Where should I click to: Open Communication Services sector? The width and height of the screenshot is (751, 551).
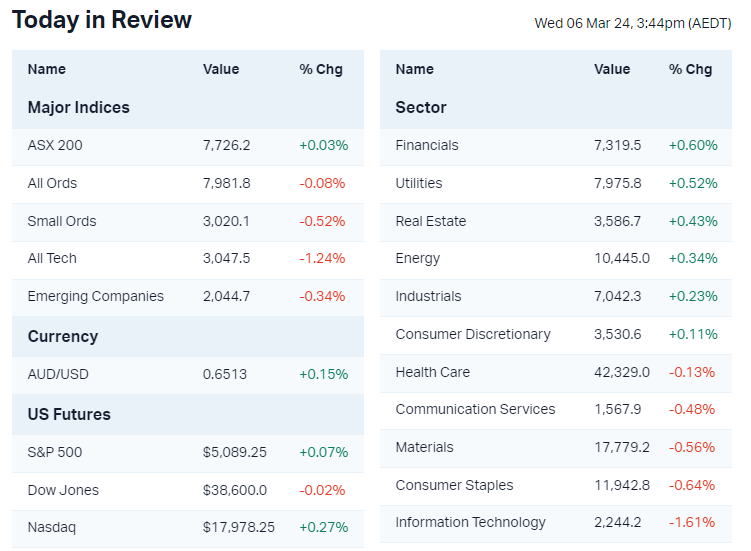pos(475,409)
